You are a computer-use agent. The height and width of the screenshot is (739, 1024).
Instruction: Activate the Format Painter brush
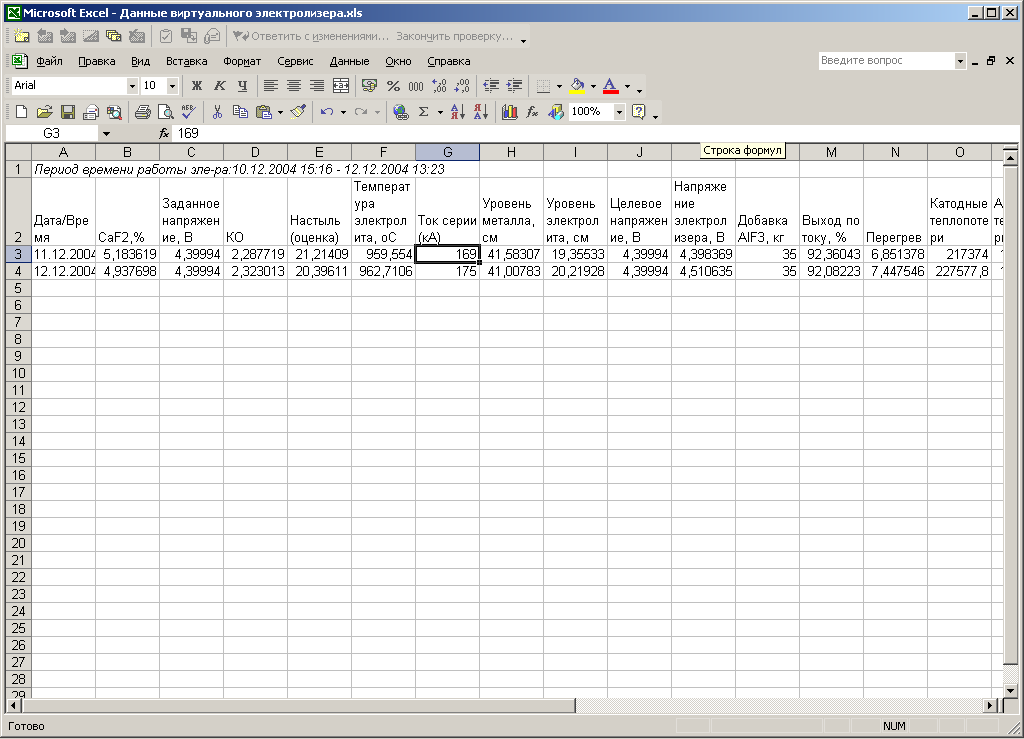[298, 112]
